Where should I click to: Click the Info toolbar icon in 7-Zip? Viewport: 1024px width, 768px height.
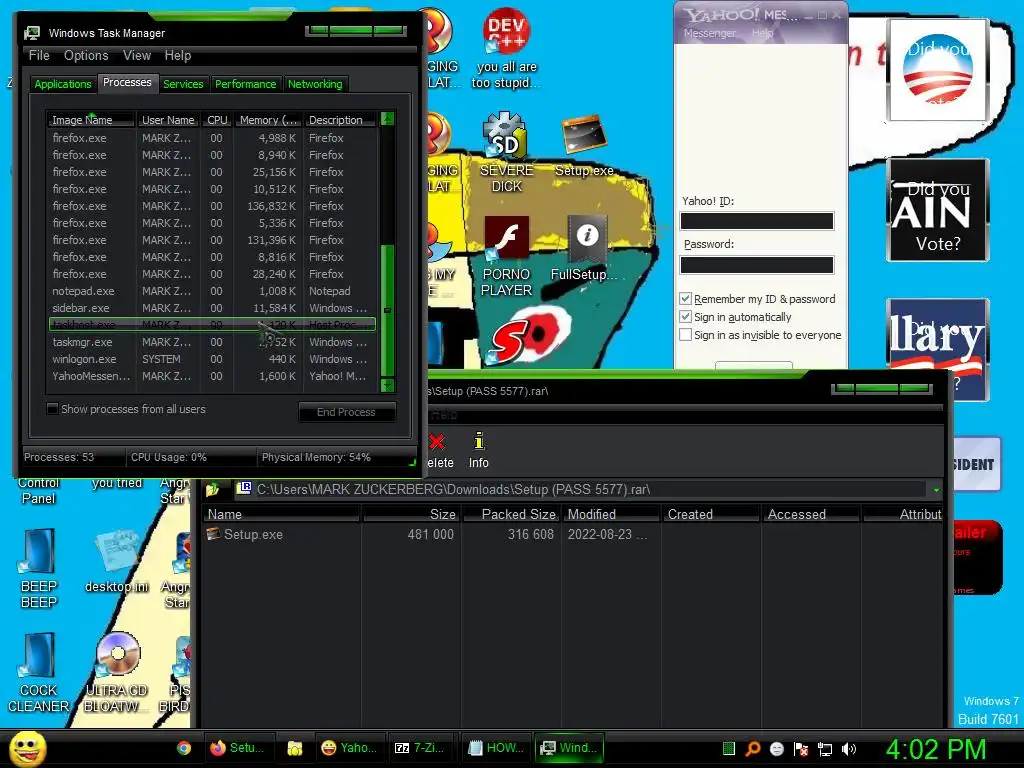[479, 441]
